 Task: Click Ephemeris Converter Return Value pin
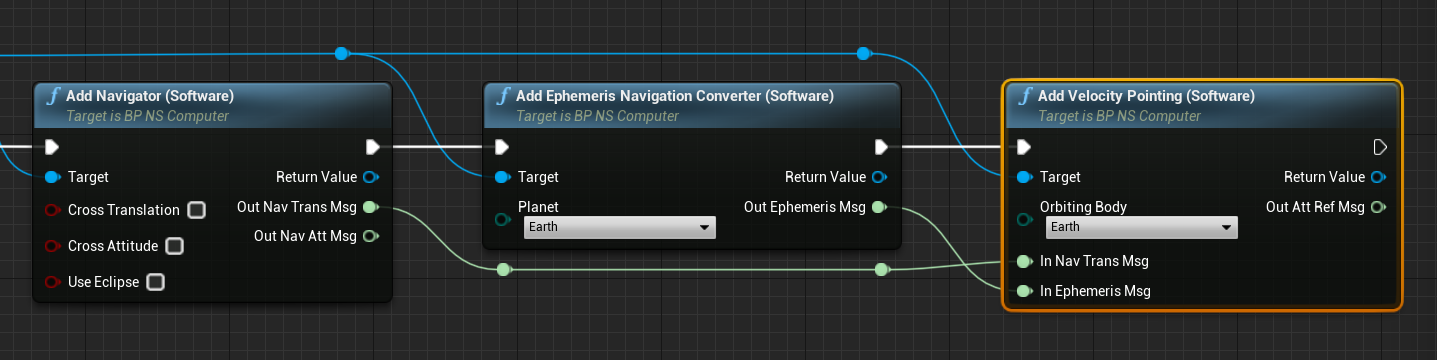[879, 177]
